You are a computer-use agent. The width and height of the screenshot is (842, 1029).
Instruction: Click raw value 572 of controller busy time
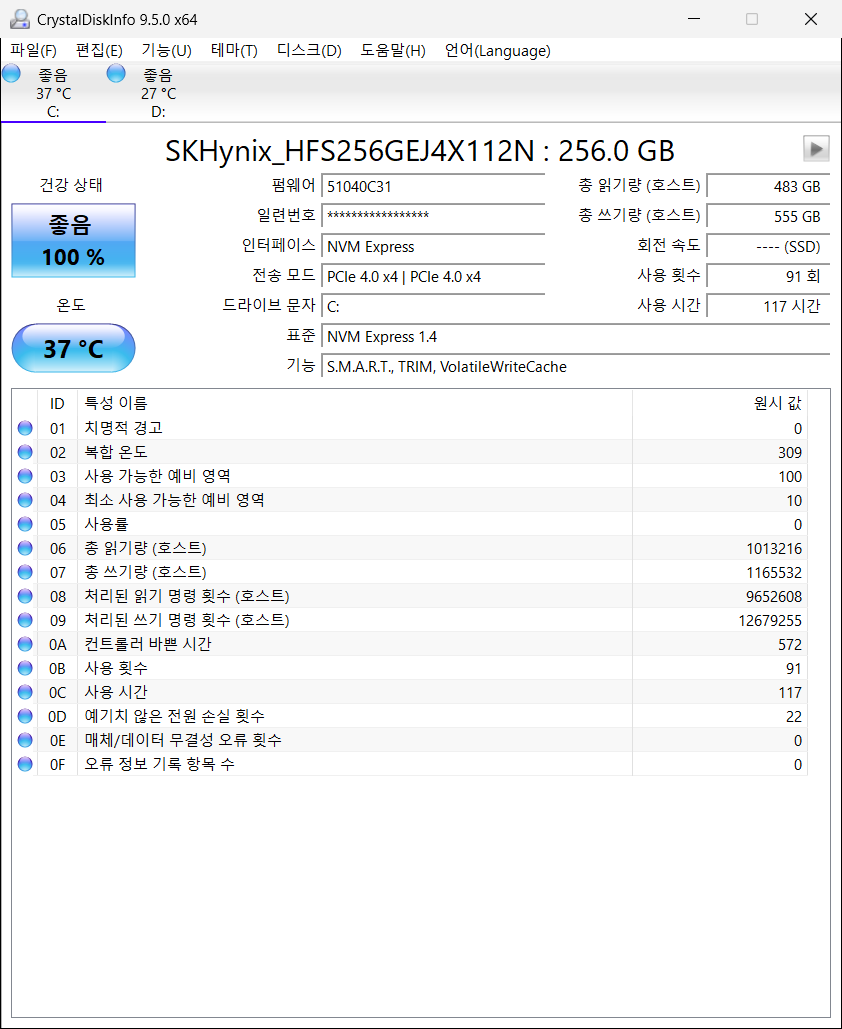[x=790, y=644]
